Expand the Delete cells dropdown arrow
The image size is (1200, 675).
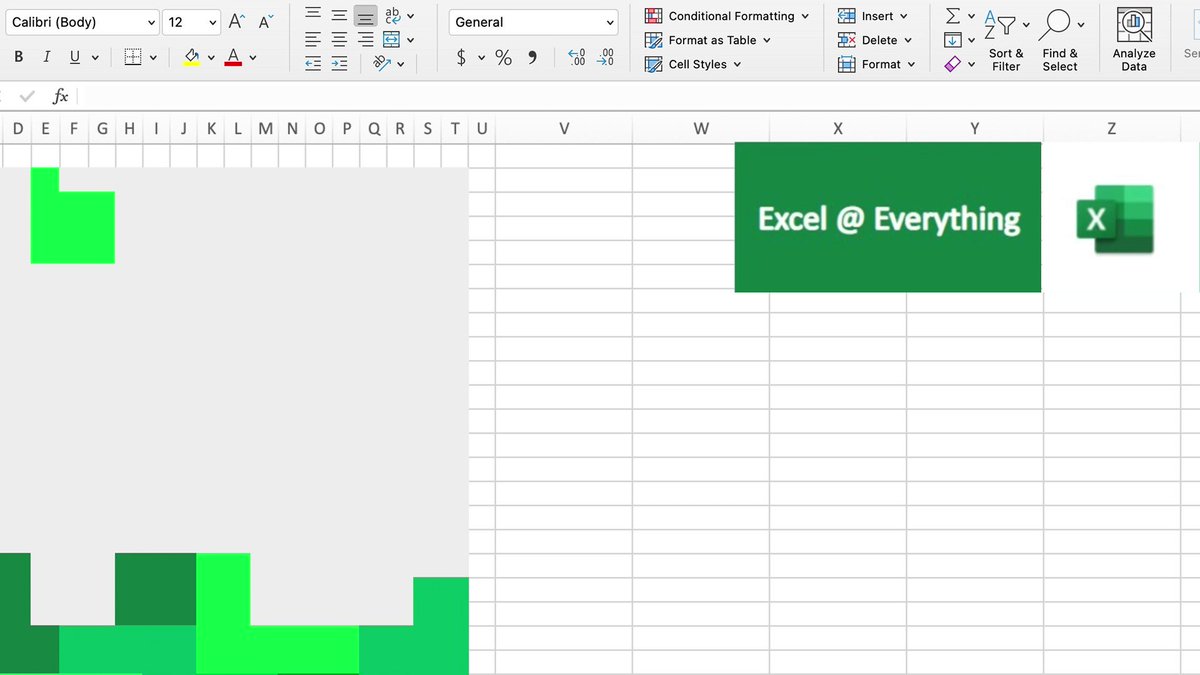(x=908, y=40)
